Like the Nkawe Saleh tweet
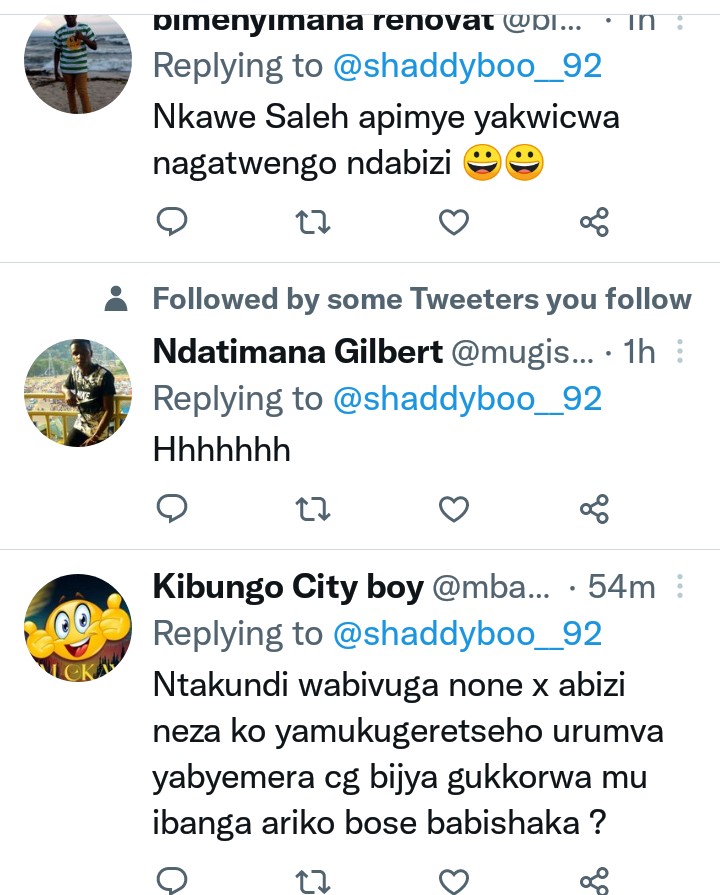Screen dimensions: 720x895 [454, 222]
